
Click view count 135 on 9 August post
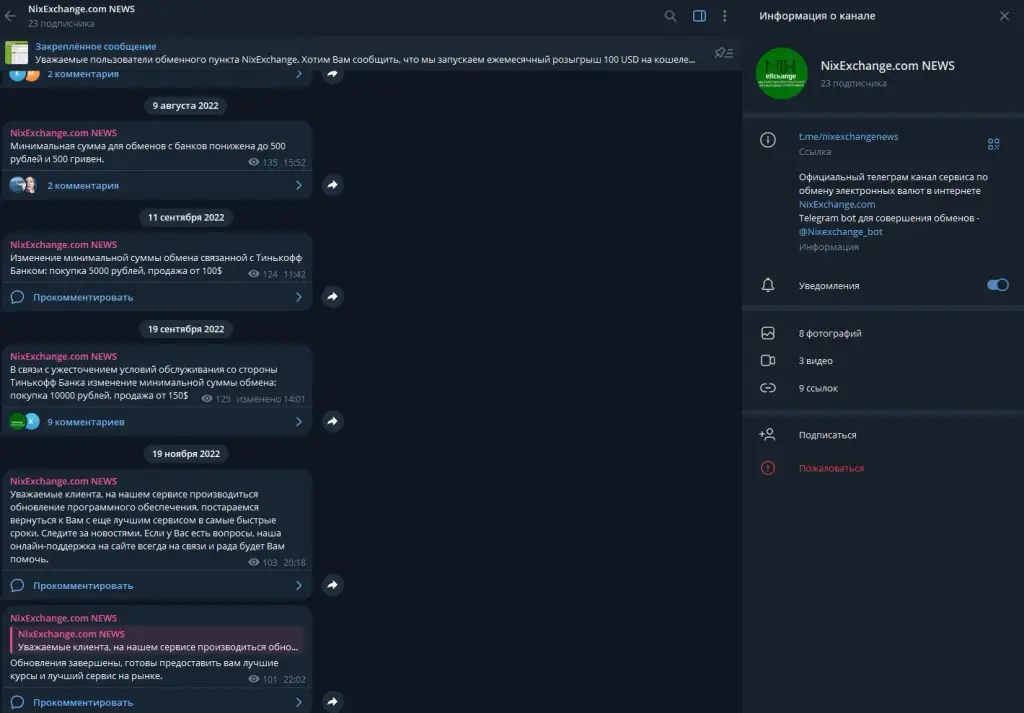point(263,163)
